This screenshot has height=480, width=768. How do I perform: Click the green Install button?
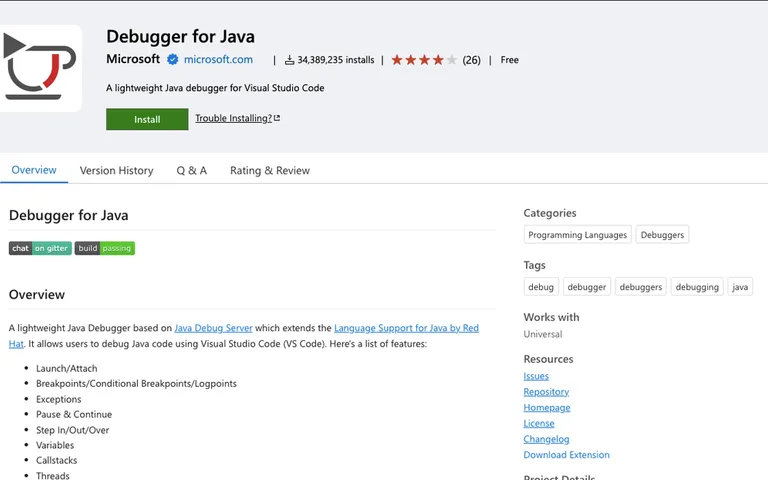(x=147, y=119)
